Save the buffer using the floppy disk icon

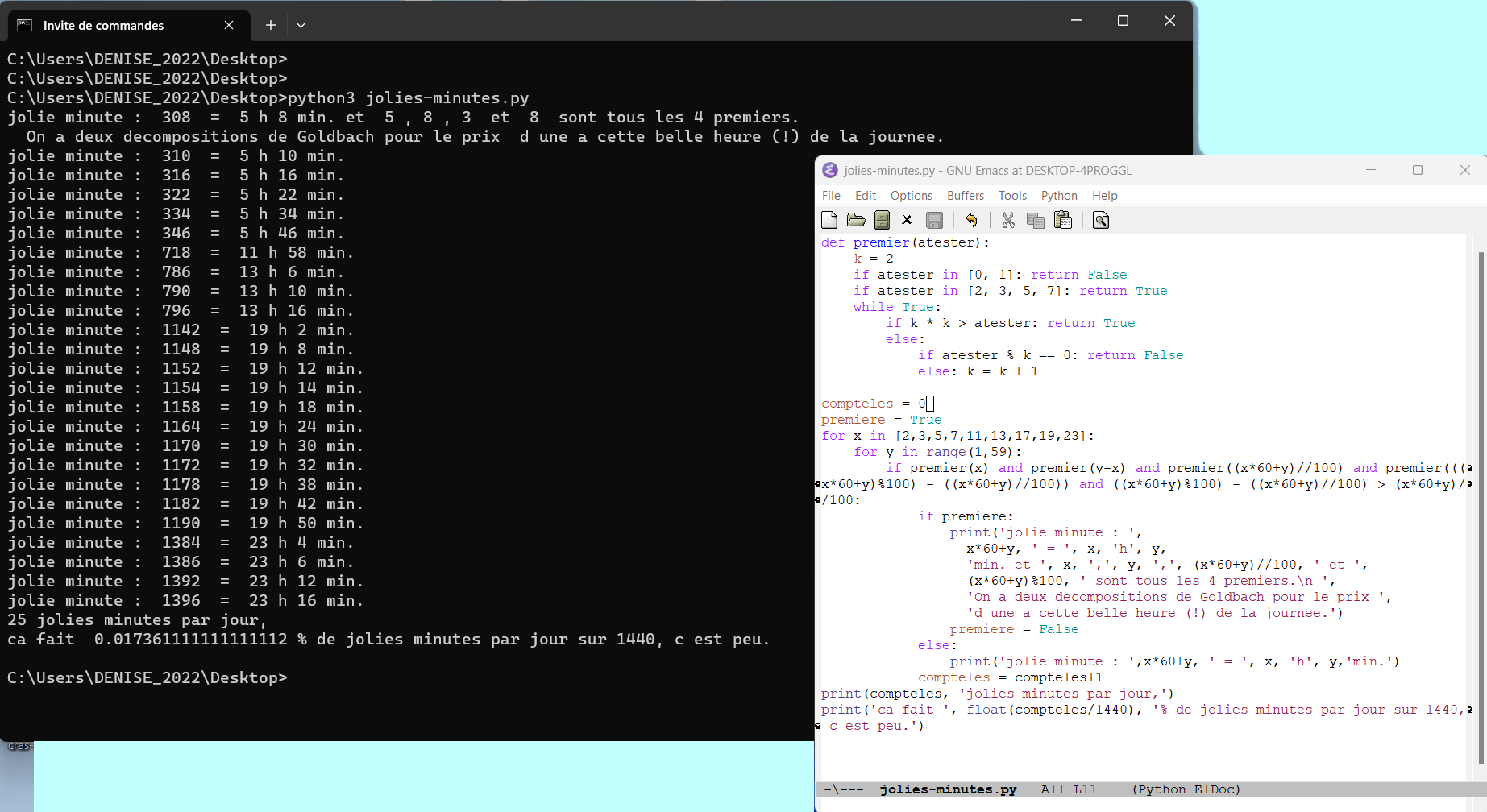(934, 220)
